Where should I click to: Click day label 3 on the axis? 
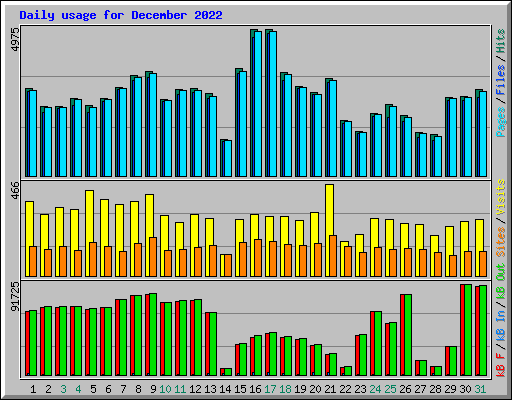(x=63, y=389)
